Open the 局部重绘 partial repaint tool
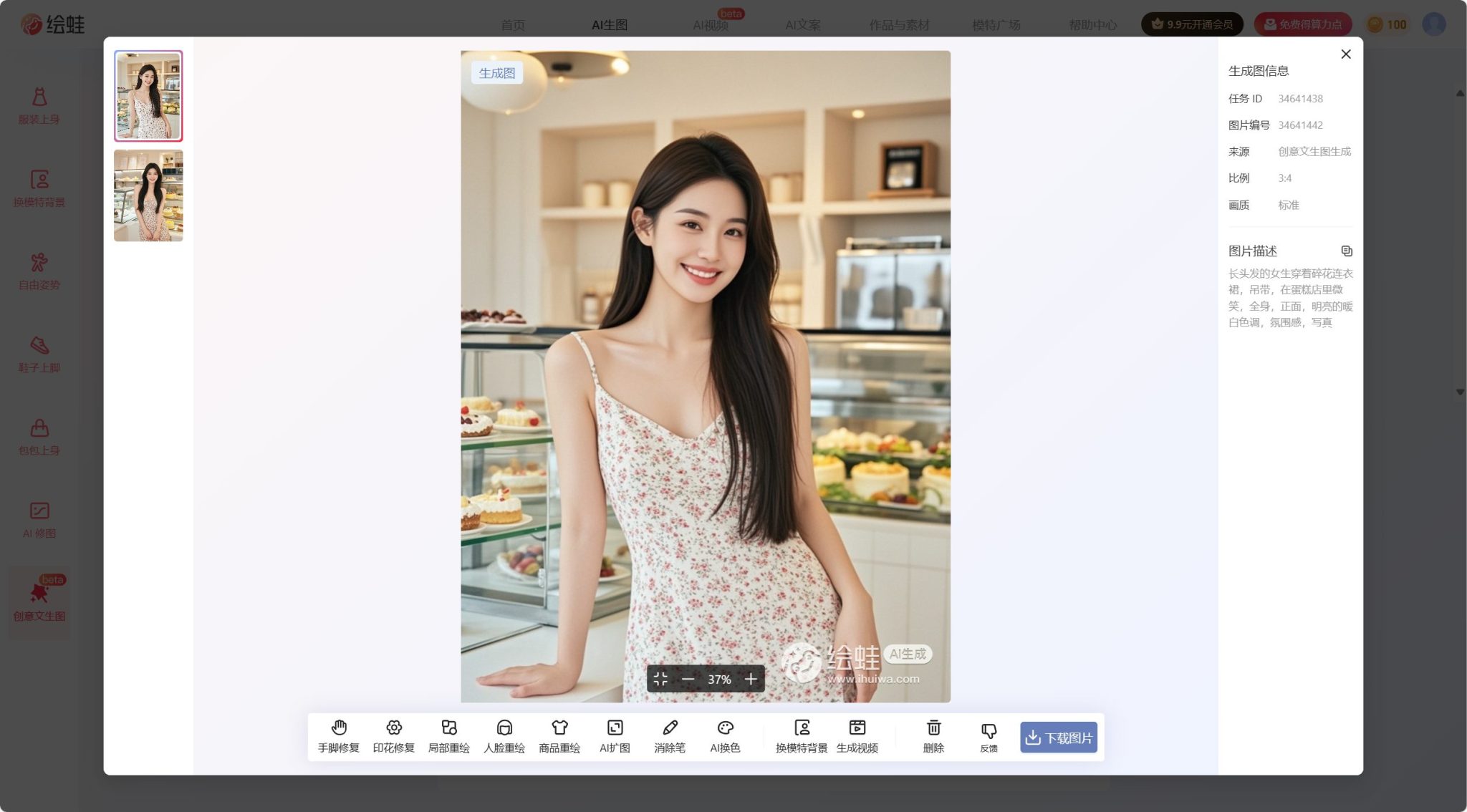Screen dimensions: 1467x812 pos(449,737)
